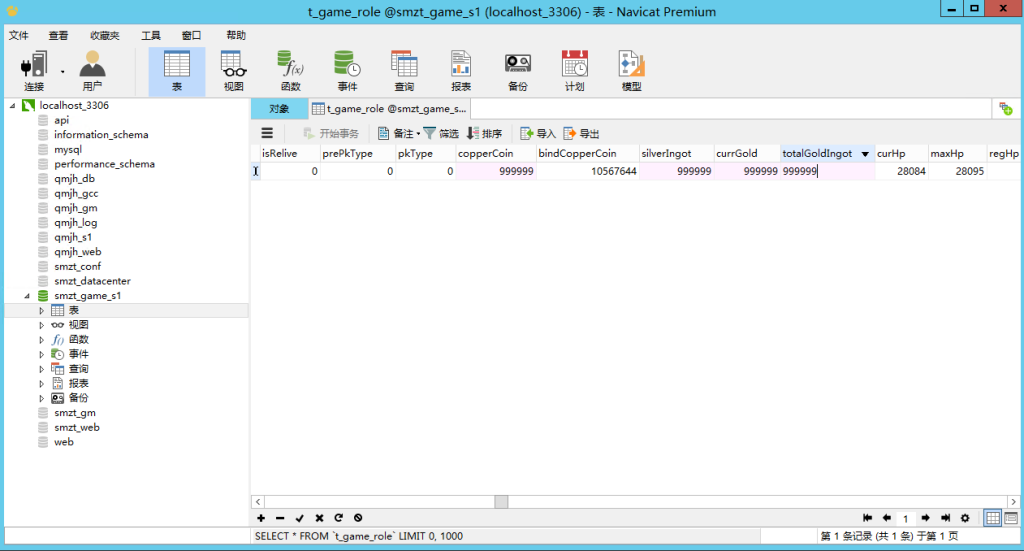
Task: Open the Function (函数) toolbar icon
Action: pos(291,71)
